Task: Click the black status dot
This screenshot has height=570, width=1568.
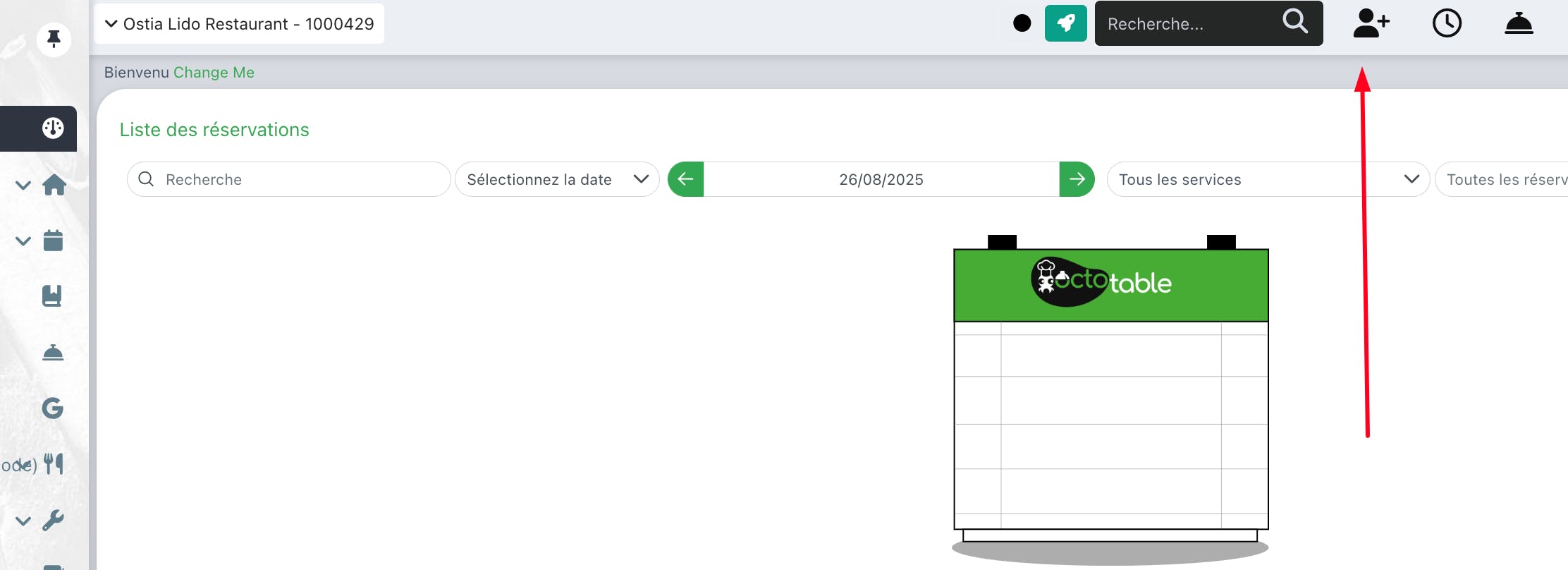Action: [1022, 23]
